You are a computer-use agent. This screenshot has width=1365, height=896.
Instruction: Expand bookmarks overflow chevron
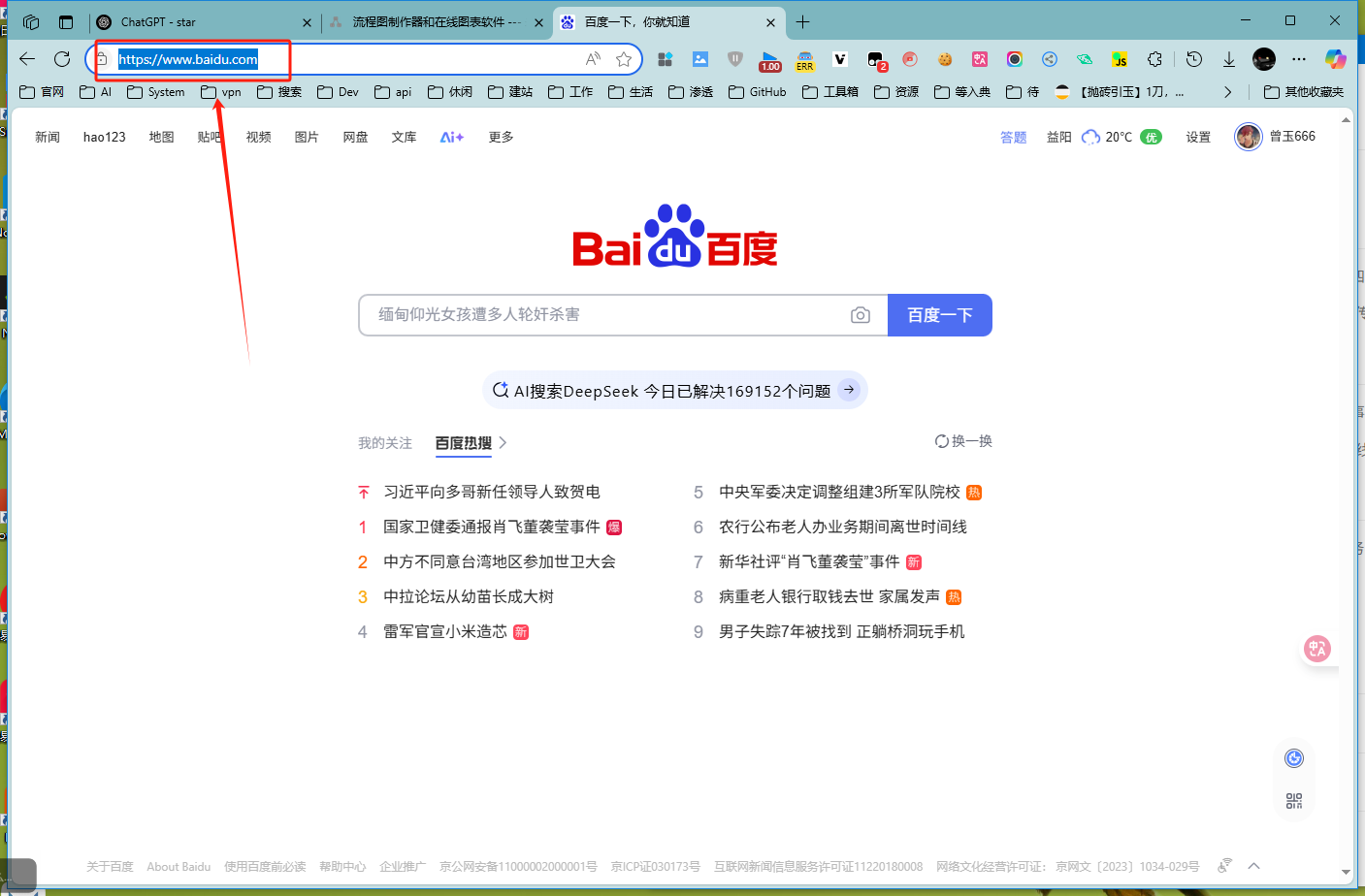1228,92
